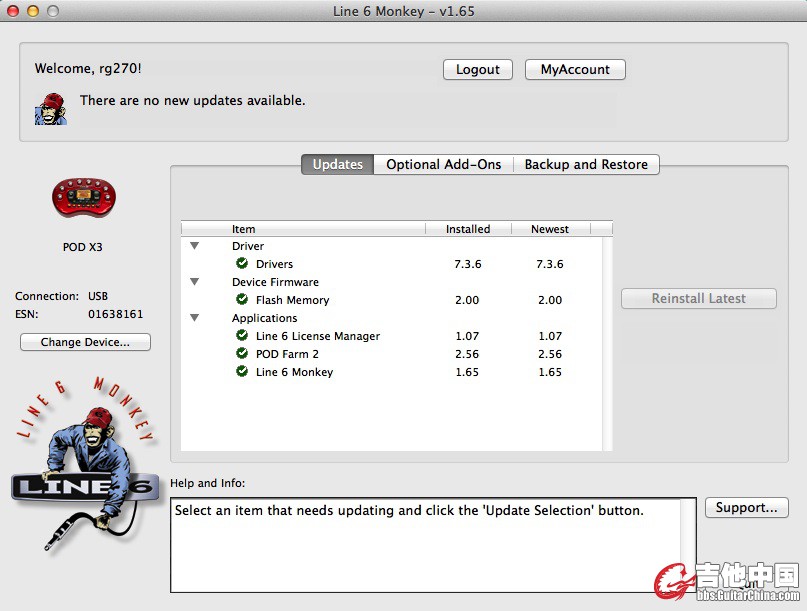Click the ESN value 01638161
Viewport: 807px width, 611px height.
tap(115, 314)
